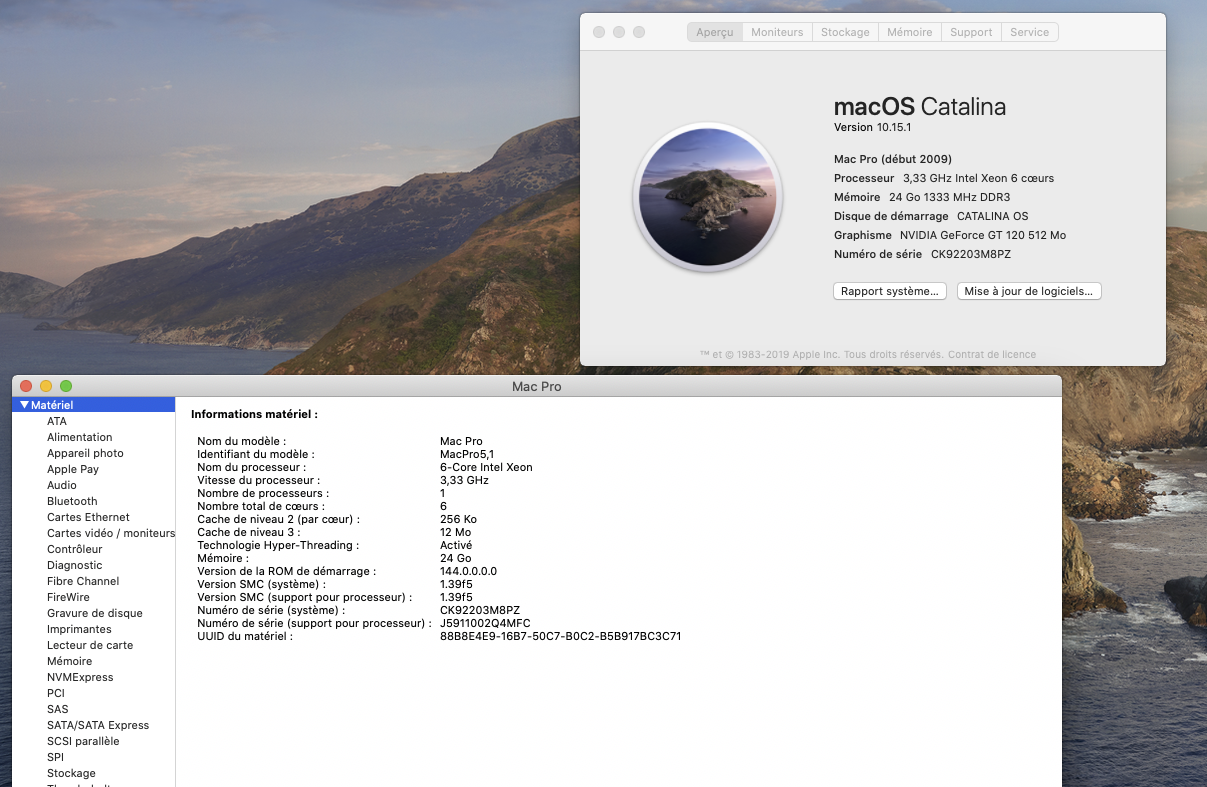Select Gravure de disque in the sidebar

tap(95, 613)
